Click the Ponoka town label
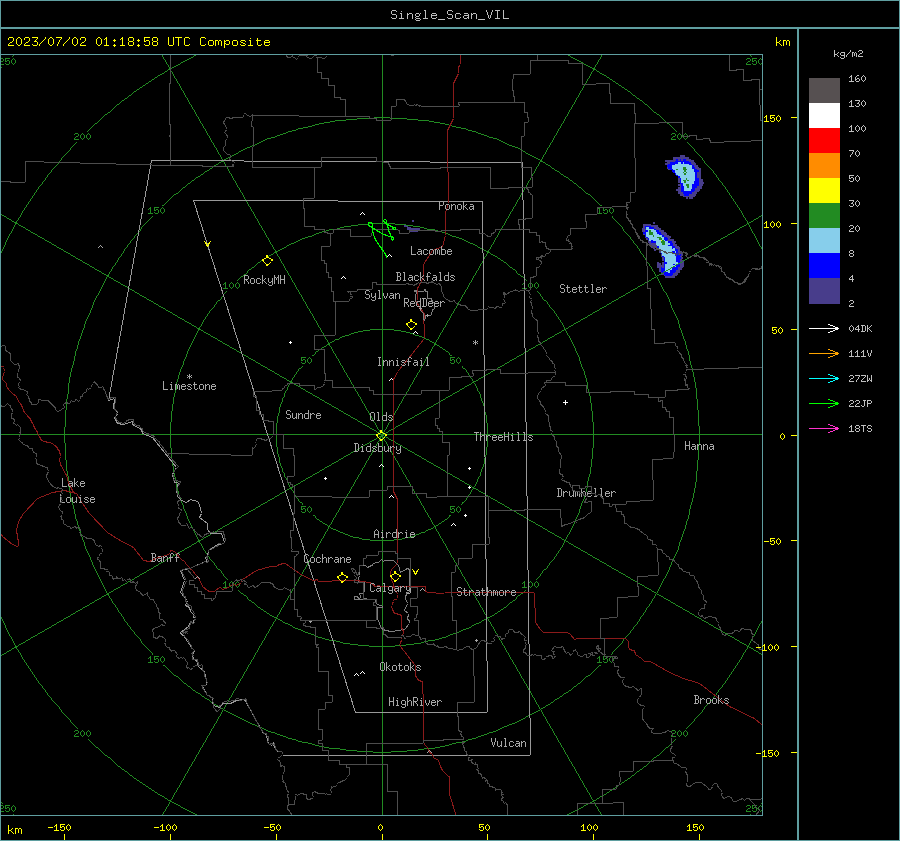The width and height of the screenshot is (900, 841). point(456,206)
